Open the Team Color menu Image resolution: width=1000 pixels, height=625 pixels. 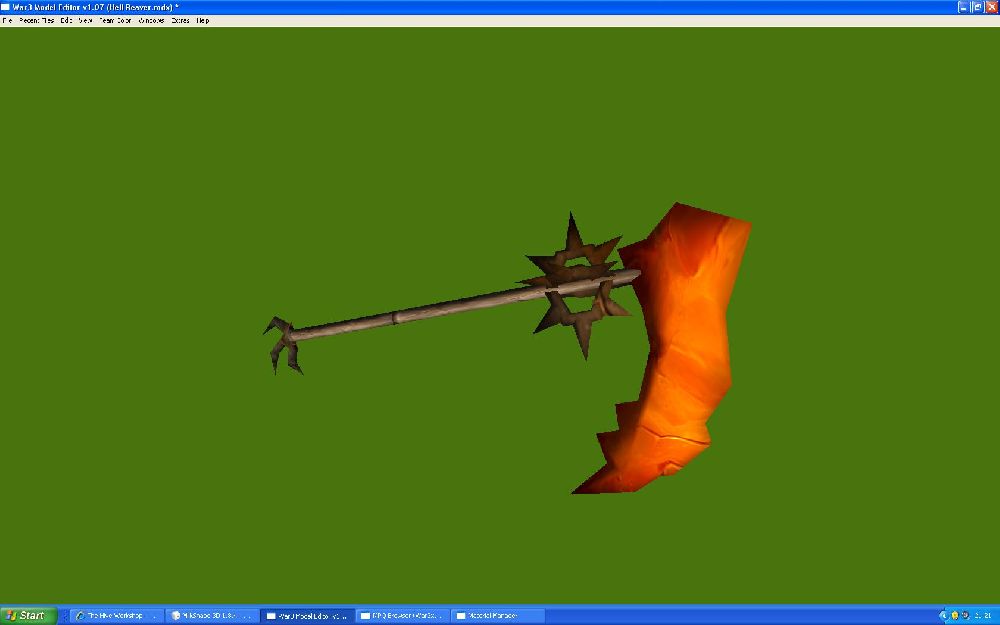click(x=115, y=20)
